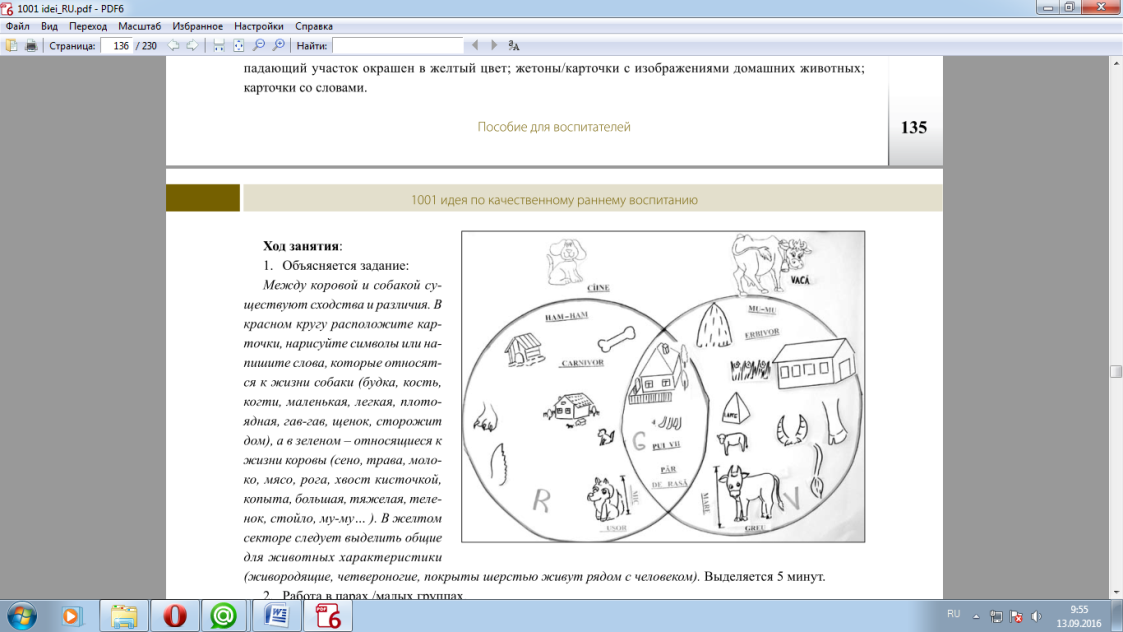Screen dimensions: 1123x632
Task: Toggle match case search option
Action: (514, 45)
